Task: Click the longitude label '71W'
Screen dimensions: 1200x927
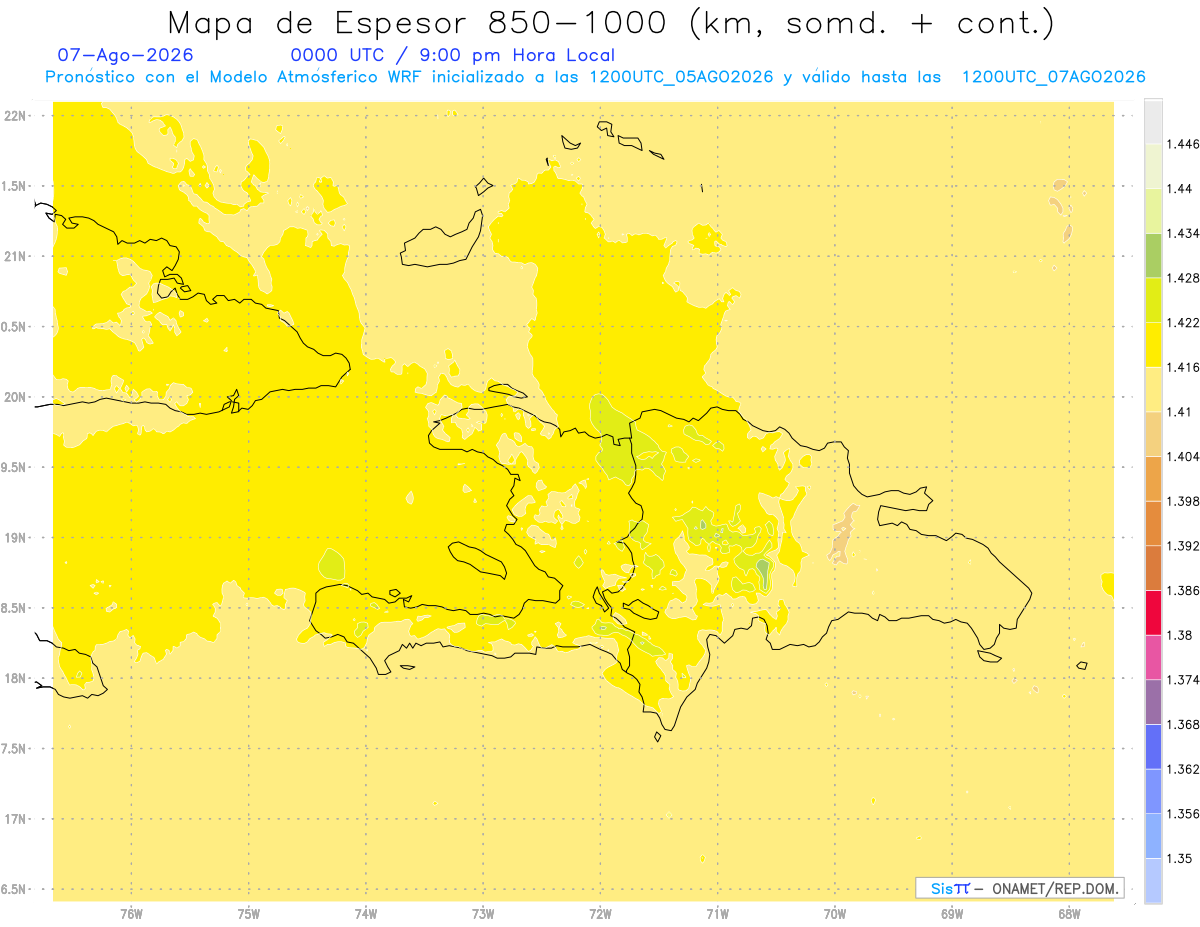Action: (x=717, y=913)
